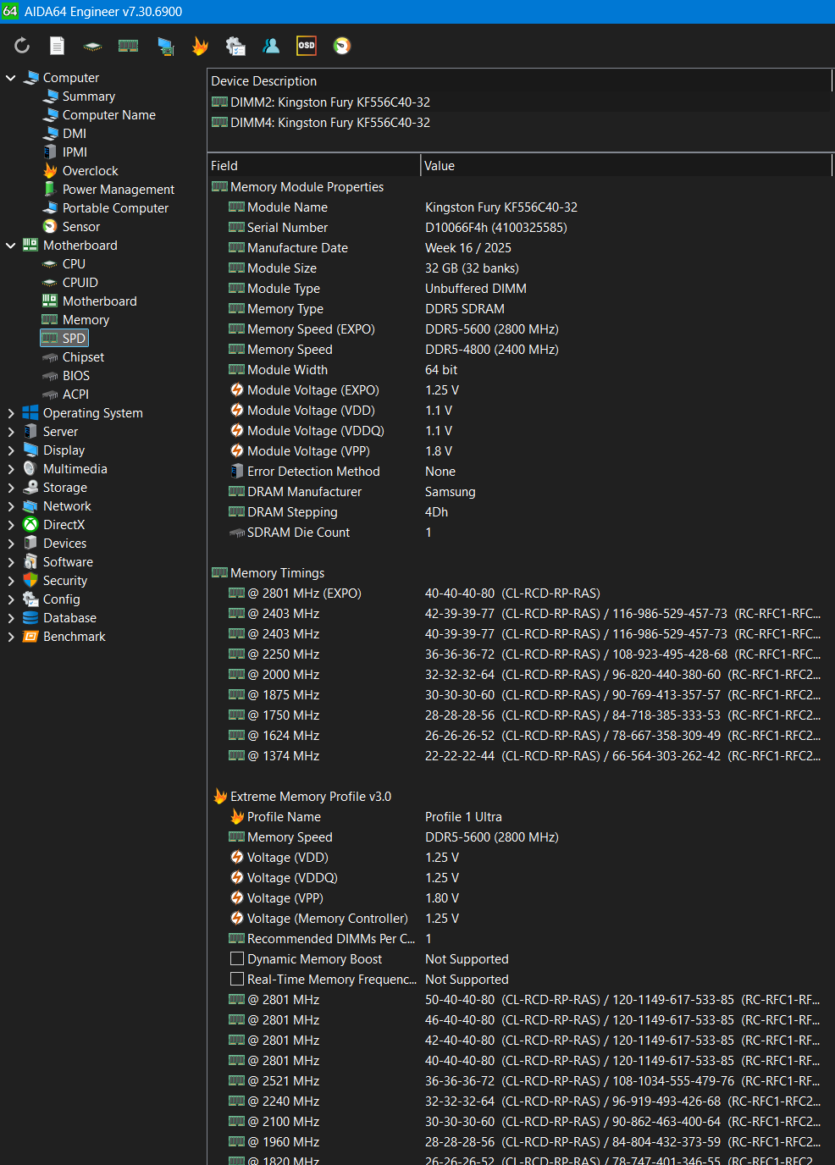The height and width of the screenshot is (1165, 835).
Task: Open the Monitor Diagnostics toolbar icon
Action: pos(166,46)
